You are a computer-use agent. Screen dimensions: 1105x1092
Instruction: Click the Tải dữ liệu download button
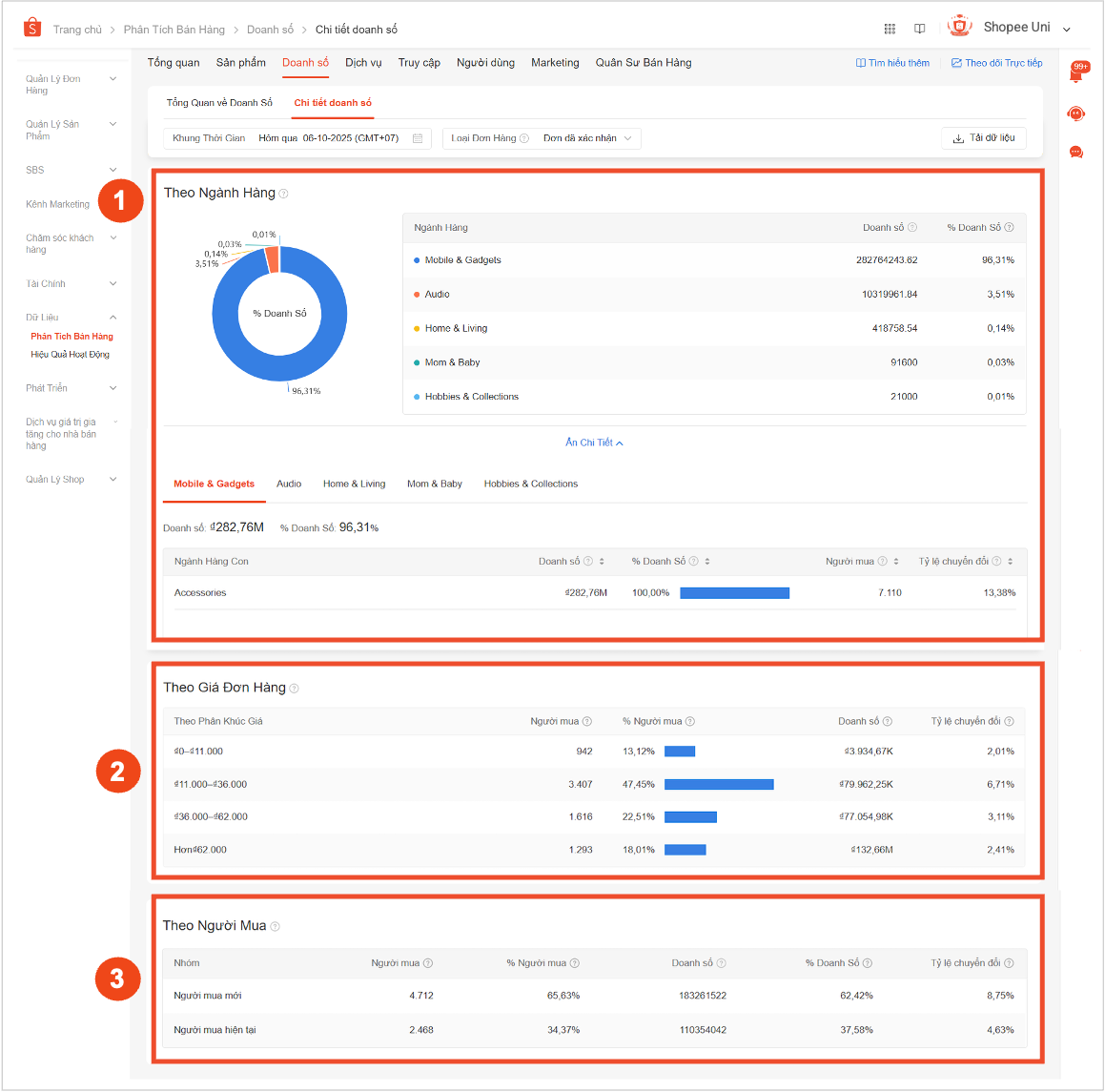pos(984,138)
